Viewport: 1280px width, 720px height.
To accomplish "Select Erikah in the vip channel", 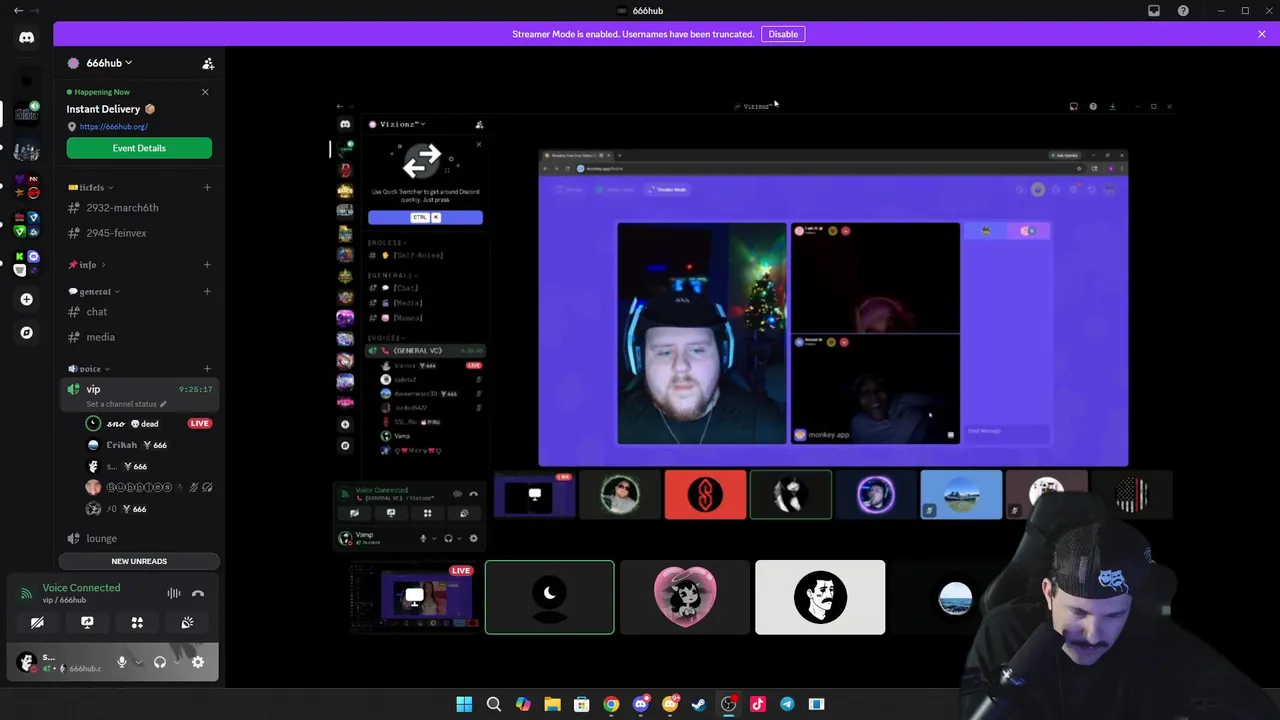I will click(150, 445).
